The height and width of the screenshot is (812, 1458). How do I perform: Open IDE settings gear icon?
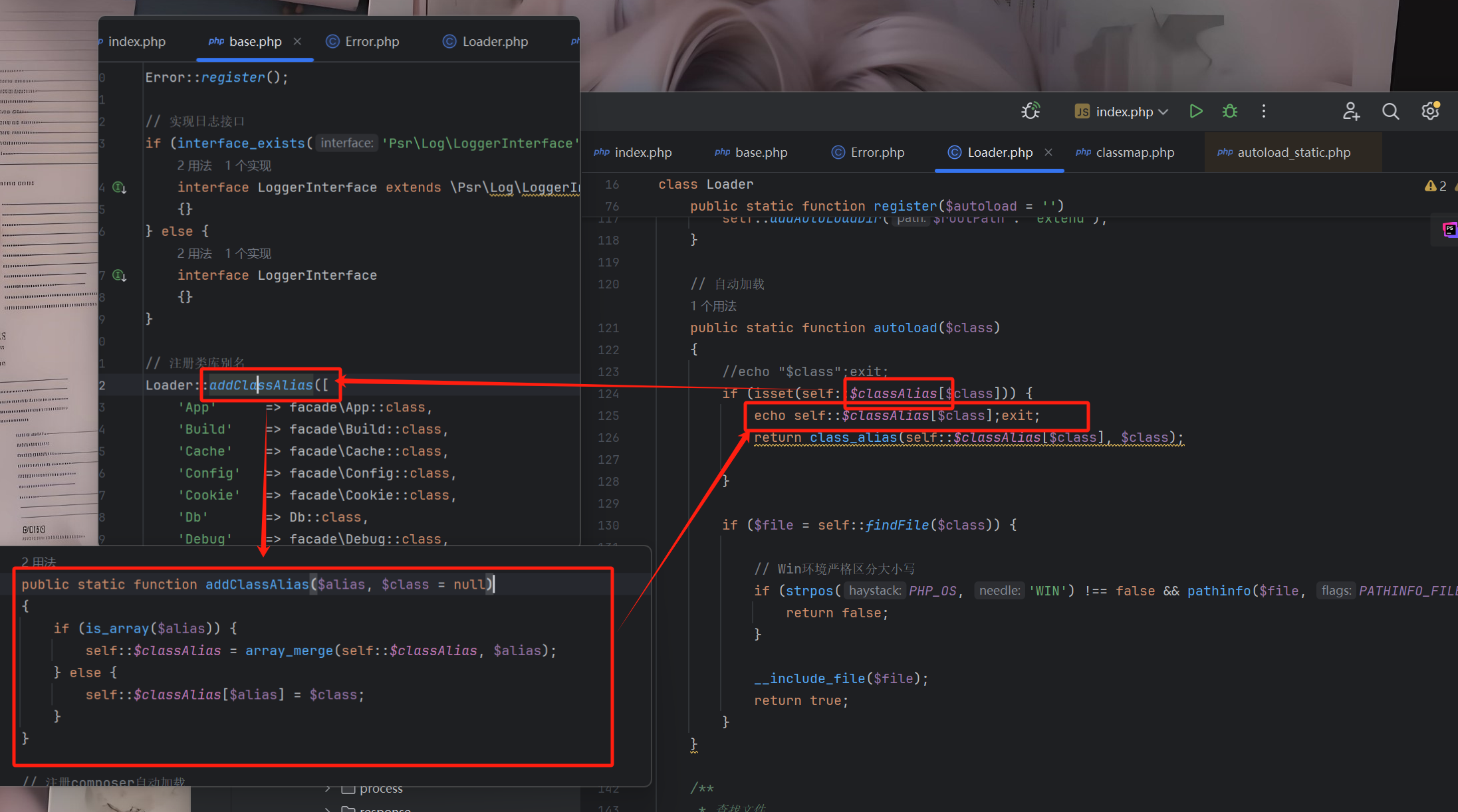coord(1429,111)
